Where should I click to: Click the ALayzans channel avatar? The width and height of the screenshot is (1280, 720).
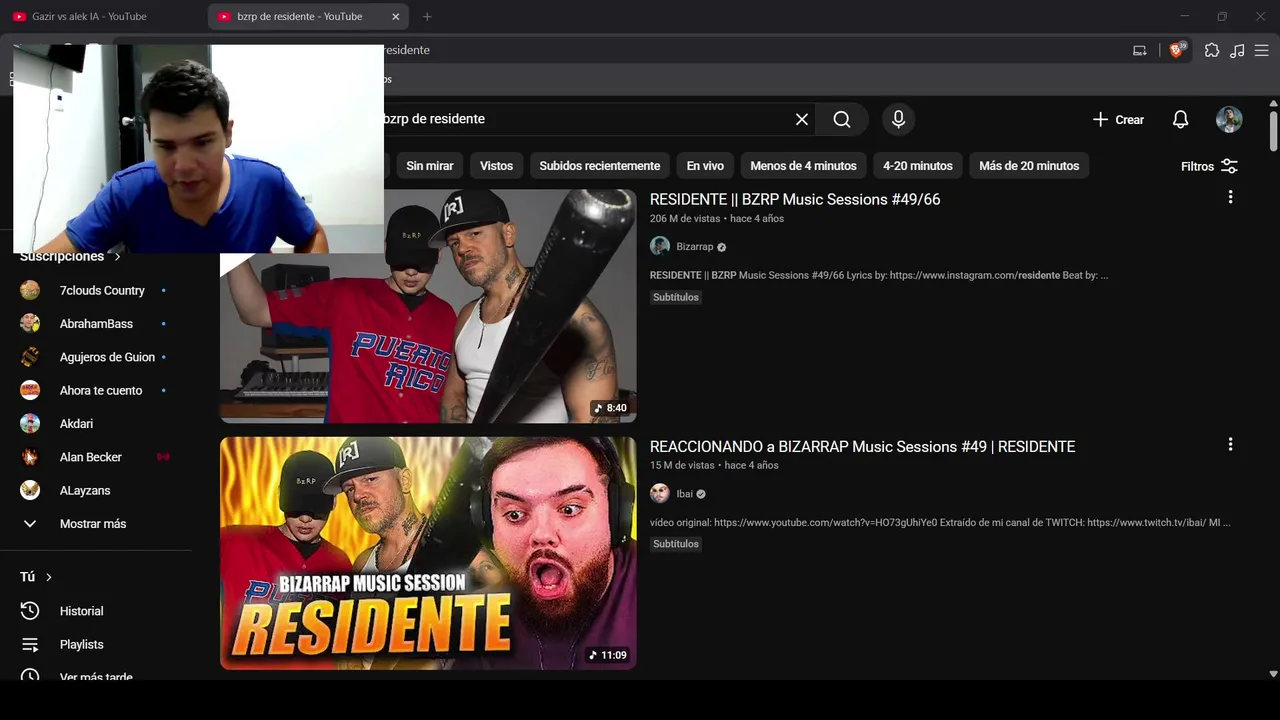point(30,490)
